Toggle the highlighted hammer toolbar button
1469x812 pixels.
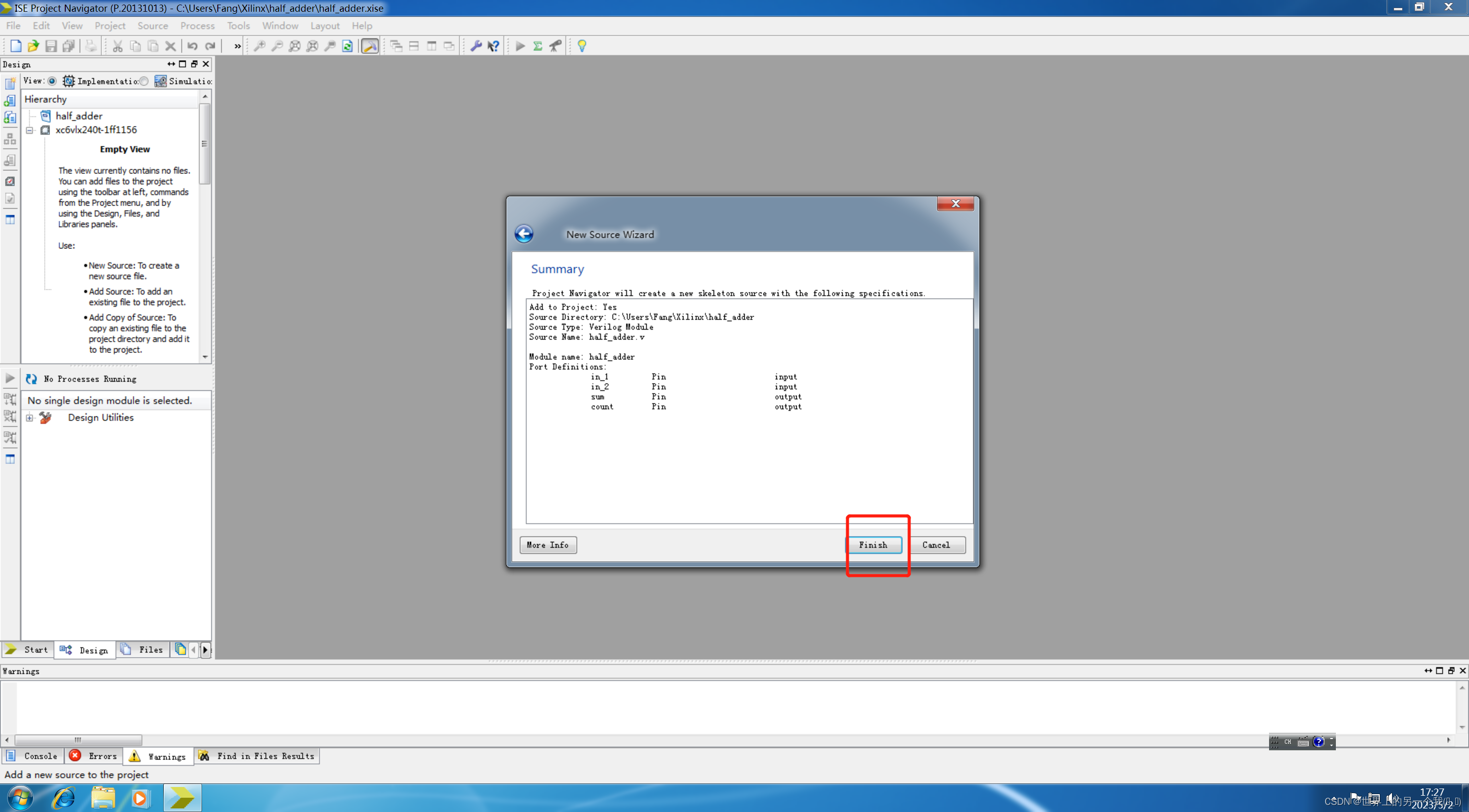point(369,46)
